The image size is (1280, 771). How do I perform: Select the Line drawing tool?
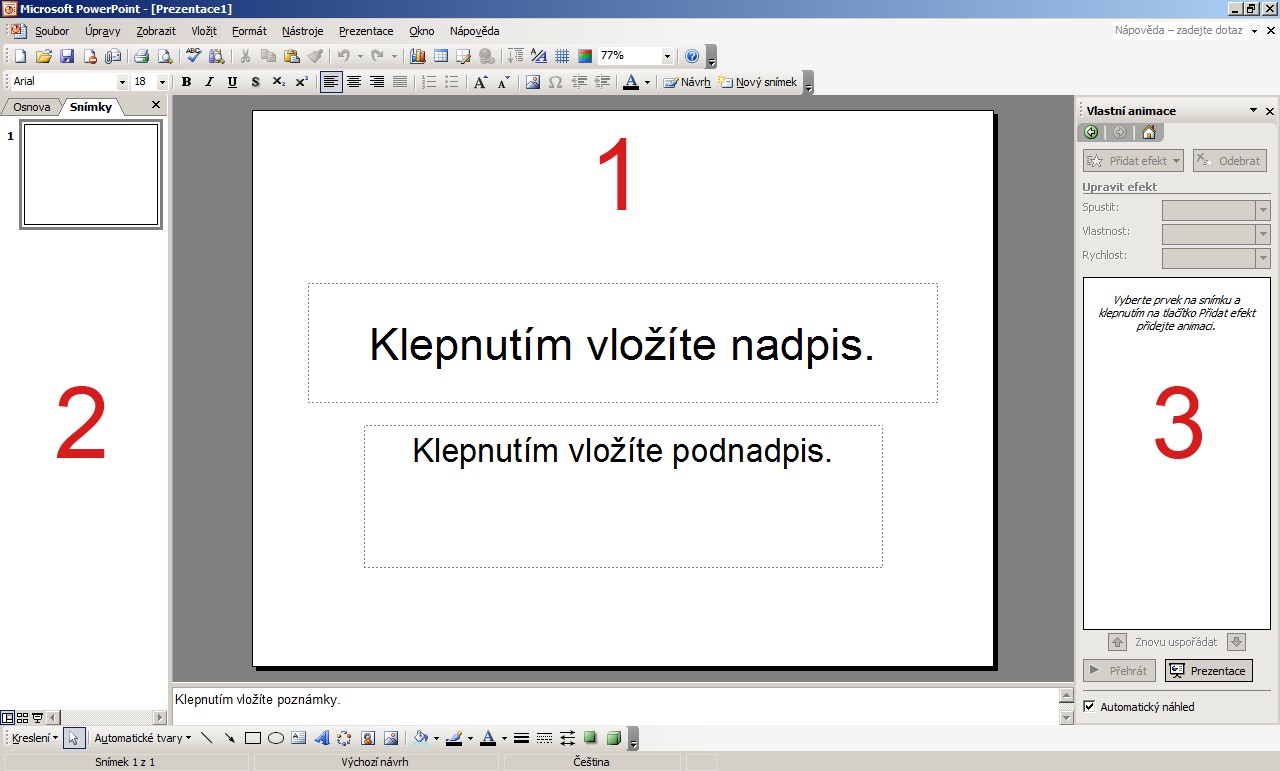[x=206, y=738]
